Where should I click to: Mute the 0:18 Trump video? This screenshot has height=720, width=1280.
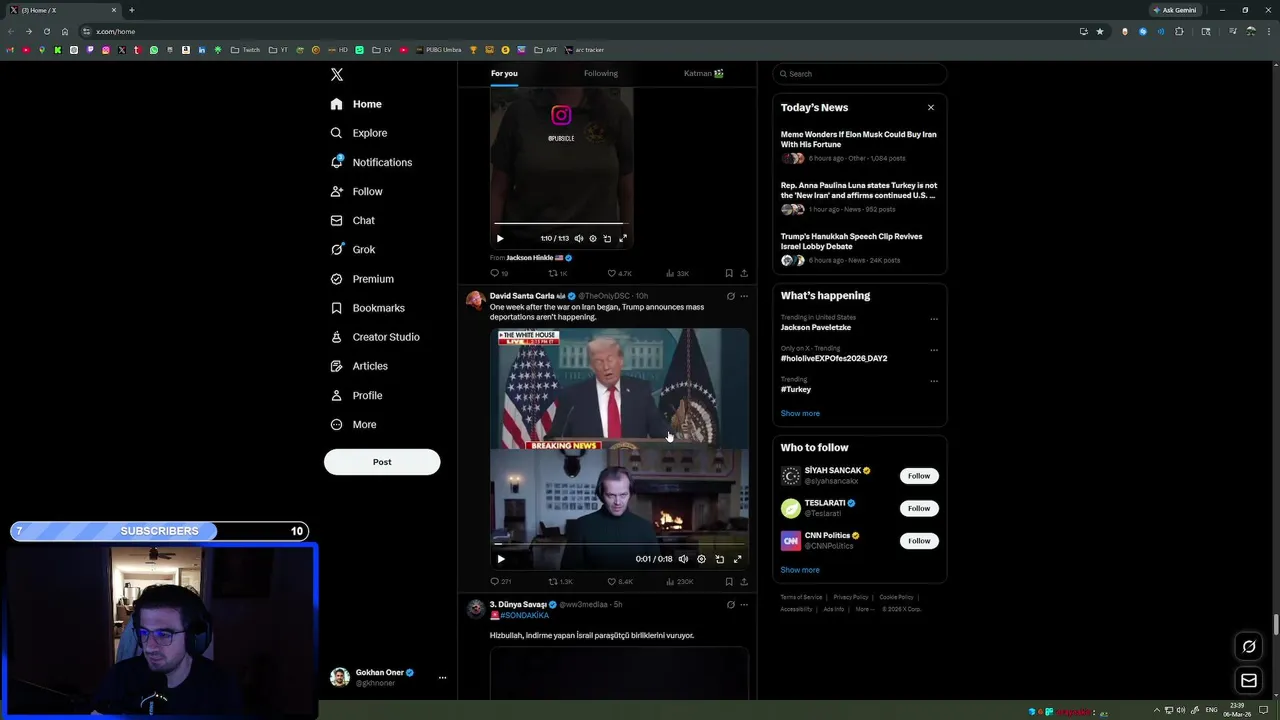coord(683,559)
